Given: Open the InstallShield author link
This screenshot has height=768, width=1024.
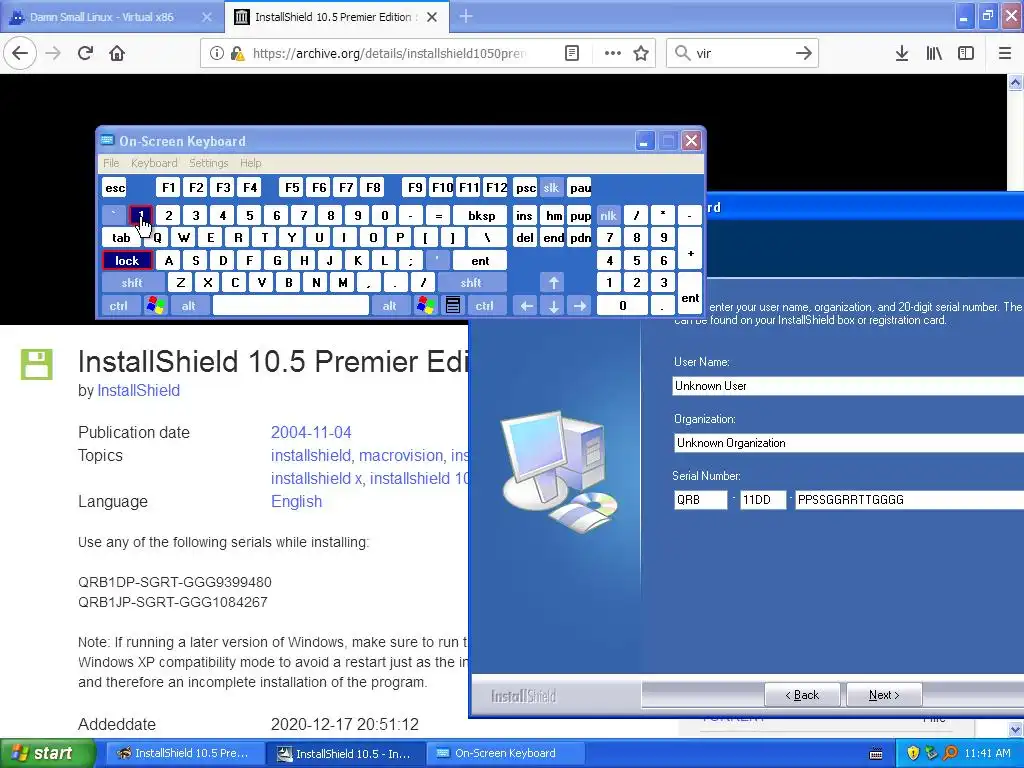Looking at the screenshot, I should 138,391.
